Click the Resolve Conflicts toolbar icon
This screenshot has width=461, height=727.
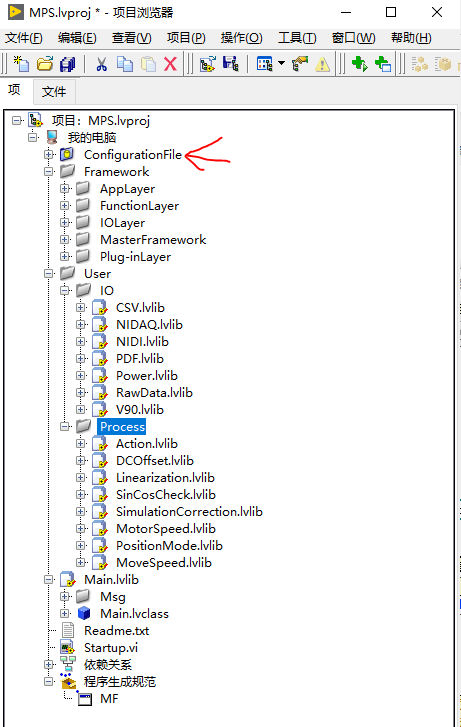tap(300, 64)
